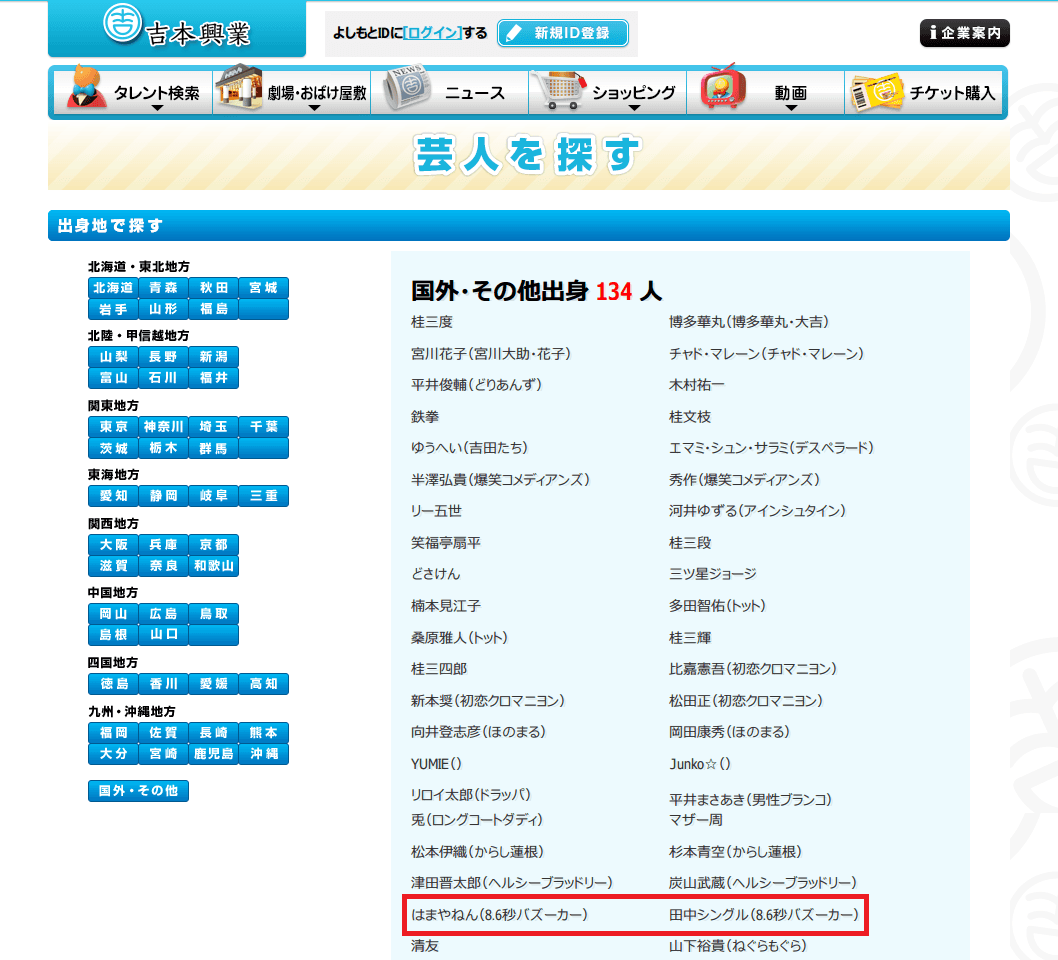Open 山下裕貴(ねぐらもぐら) link
1058x960 pixels.
point(737,947)
